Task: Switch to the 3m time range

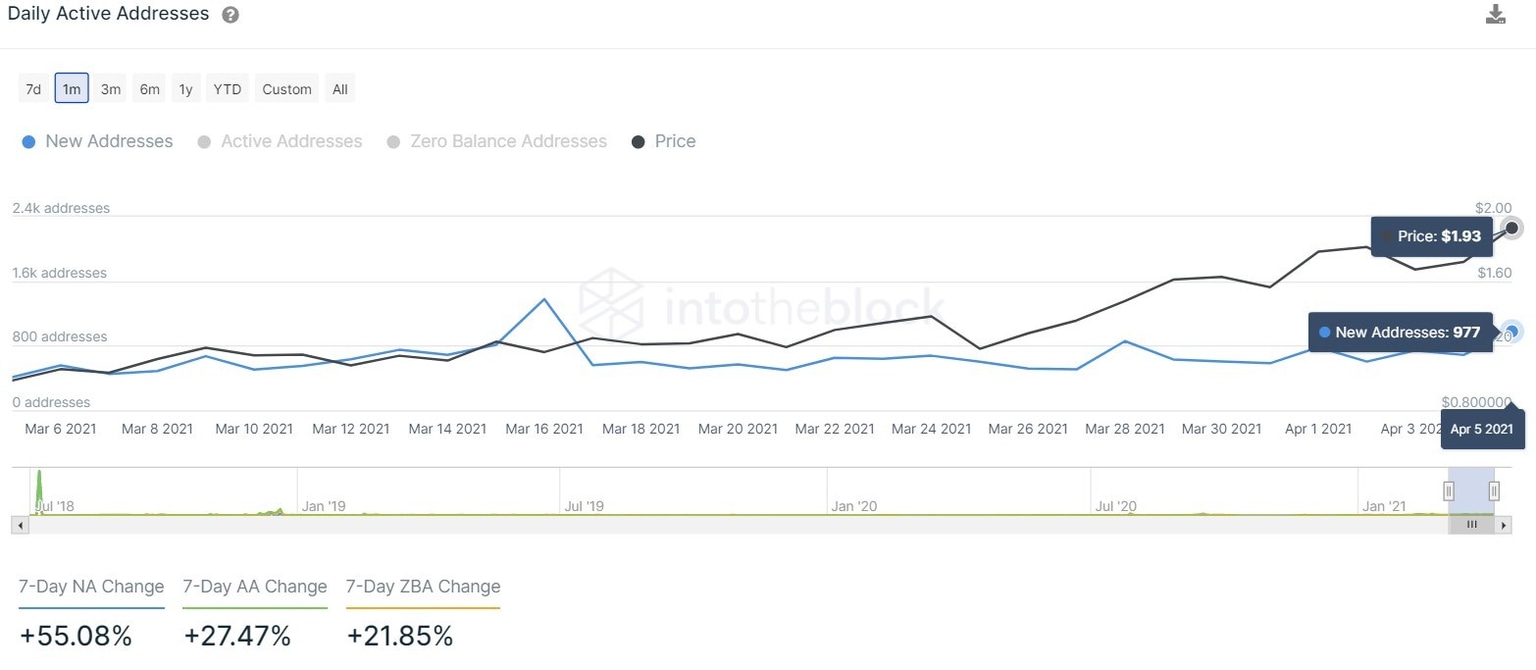Action: pos(110,89)
